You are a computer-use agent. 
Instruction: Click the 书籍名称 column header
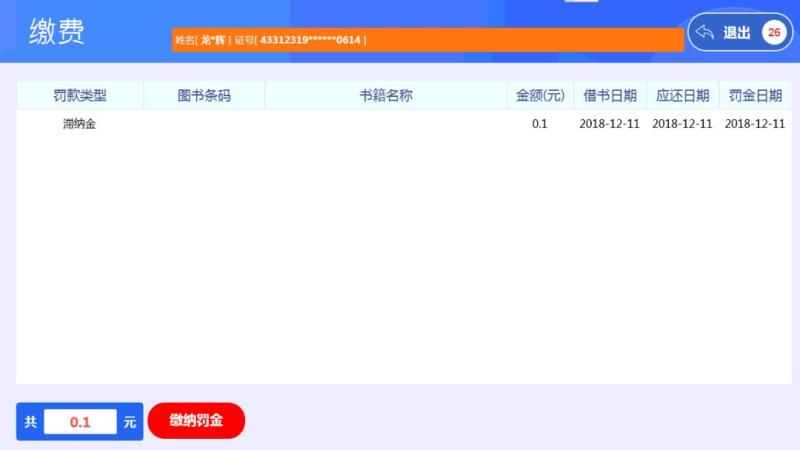[x=386, y=96]
